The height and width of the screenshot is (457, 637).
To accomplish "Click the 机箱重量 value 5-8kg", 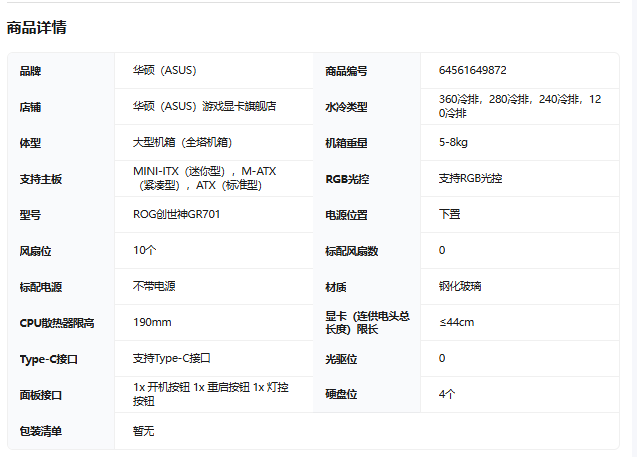I will [x=455, y=142].
